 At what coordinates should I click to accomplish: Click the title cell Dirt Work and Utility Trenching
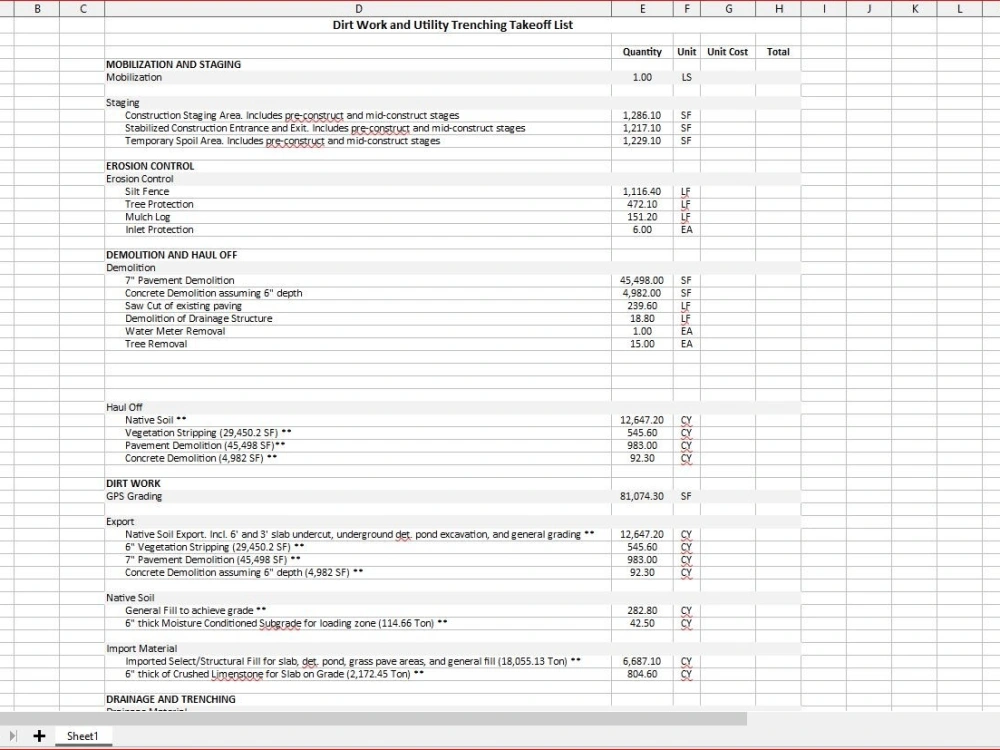point(452,25)
